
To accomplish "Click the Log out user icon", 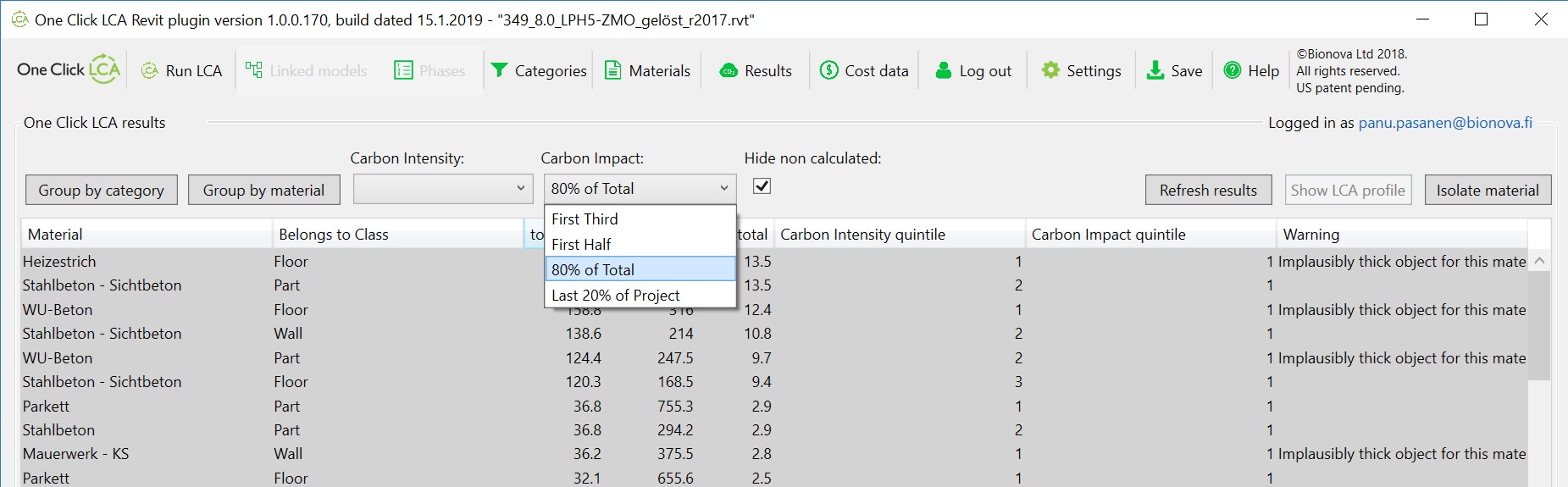I will (944, 70).
